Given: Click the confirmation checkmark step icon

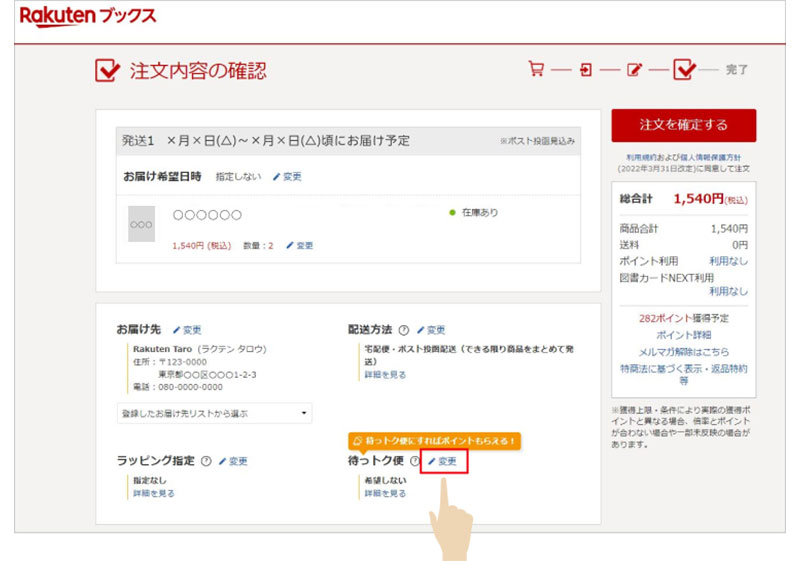Looking at the screenshot, I should tap(684, 69).
